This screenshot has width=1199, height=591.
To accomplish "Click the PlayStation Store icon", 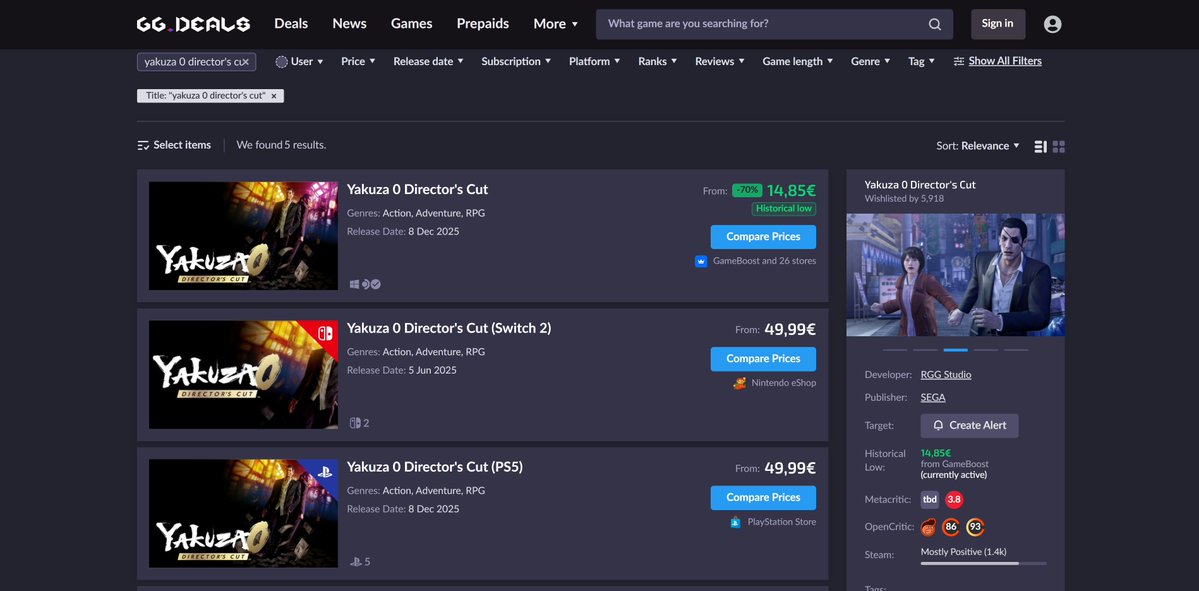I will coord(735,522).
